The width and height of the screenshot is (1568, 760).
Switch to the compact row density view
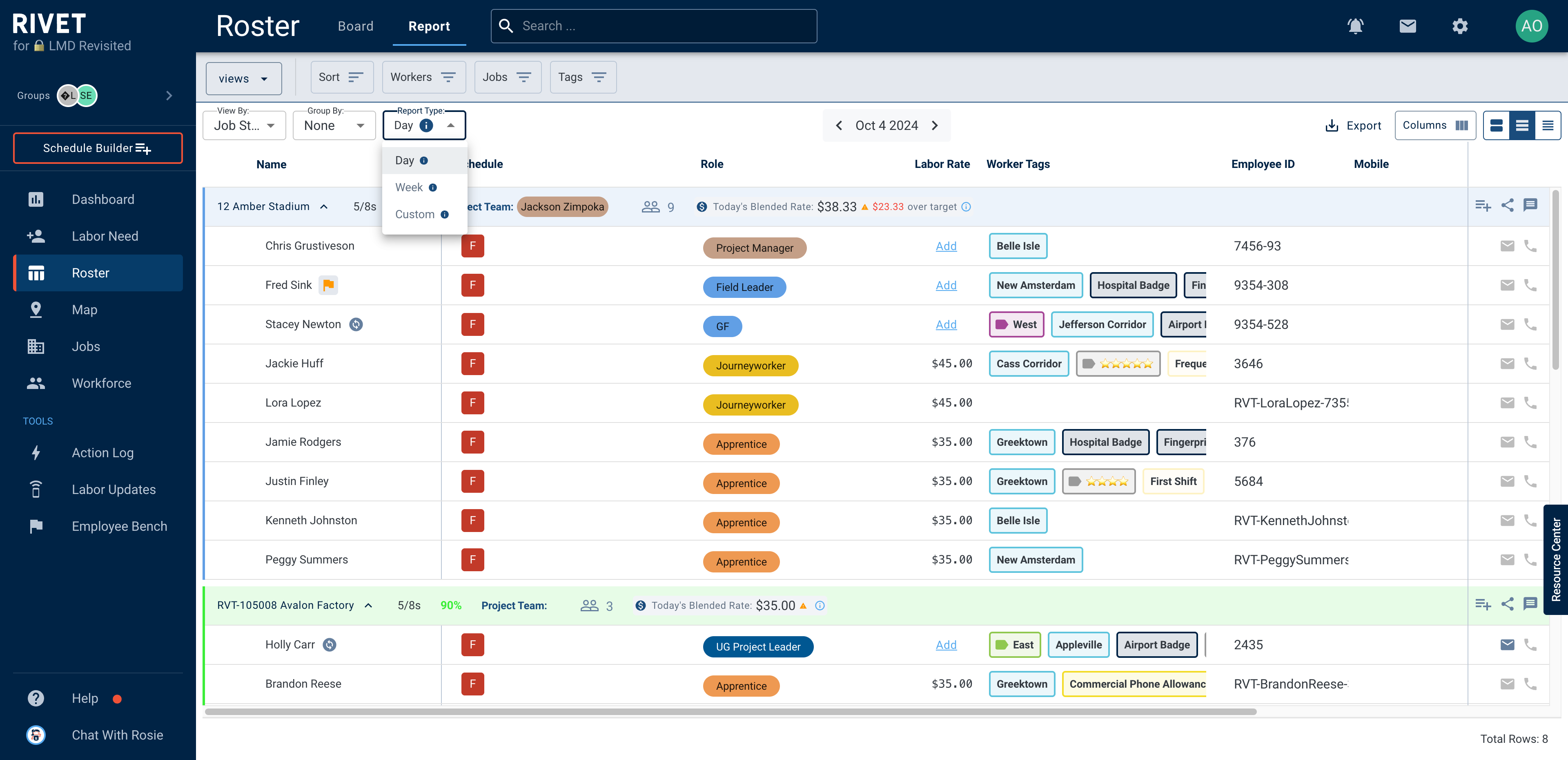[x=1548, y=125]
